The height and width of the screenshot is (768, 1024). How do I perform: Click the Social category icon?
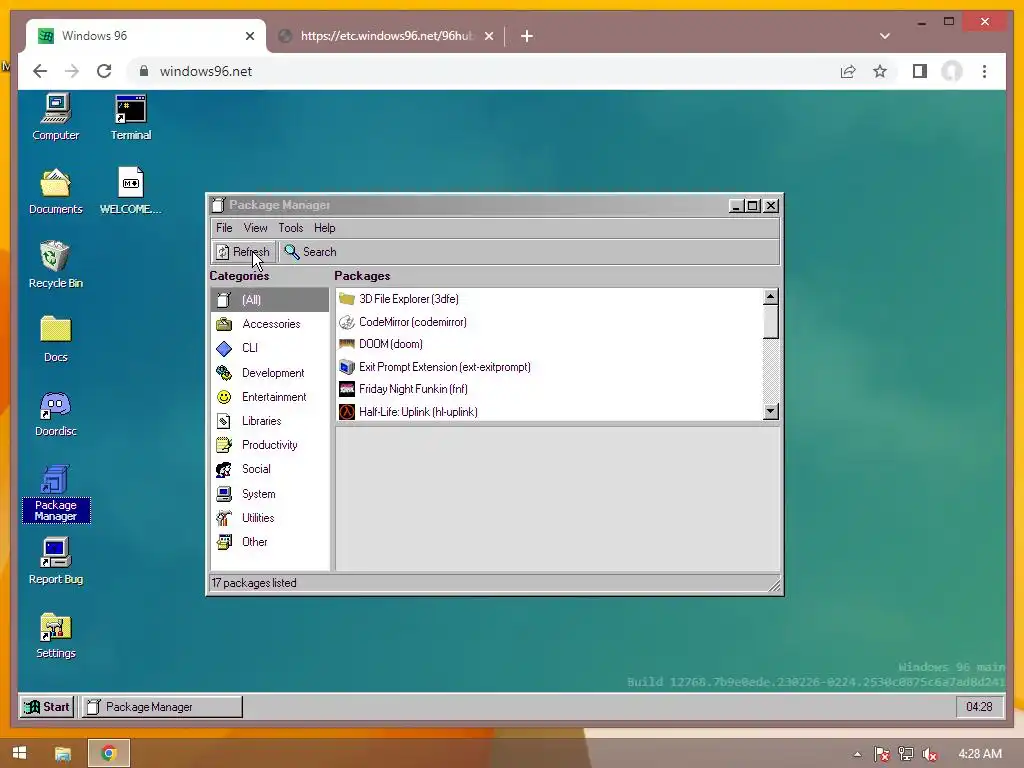(x=224, y=469)
